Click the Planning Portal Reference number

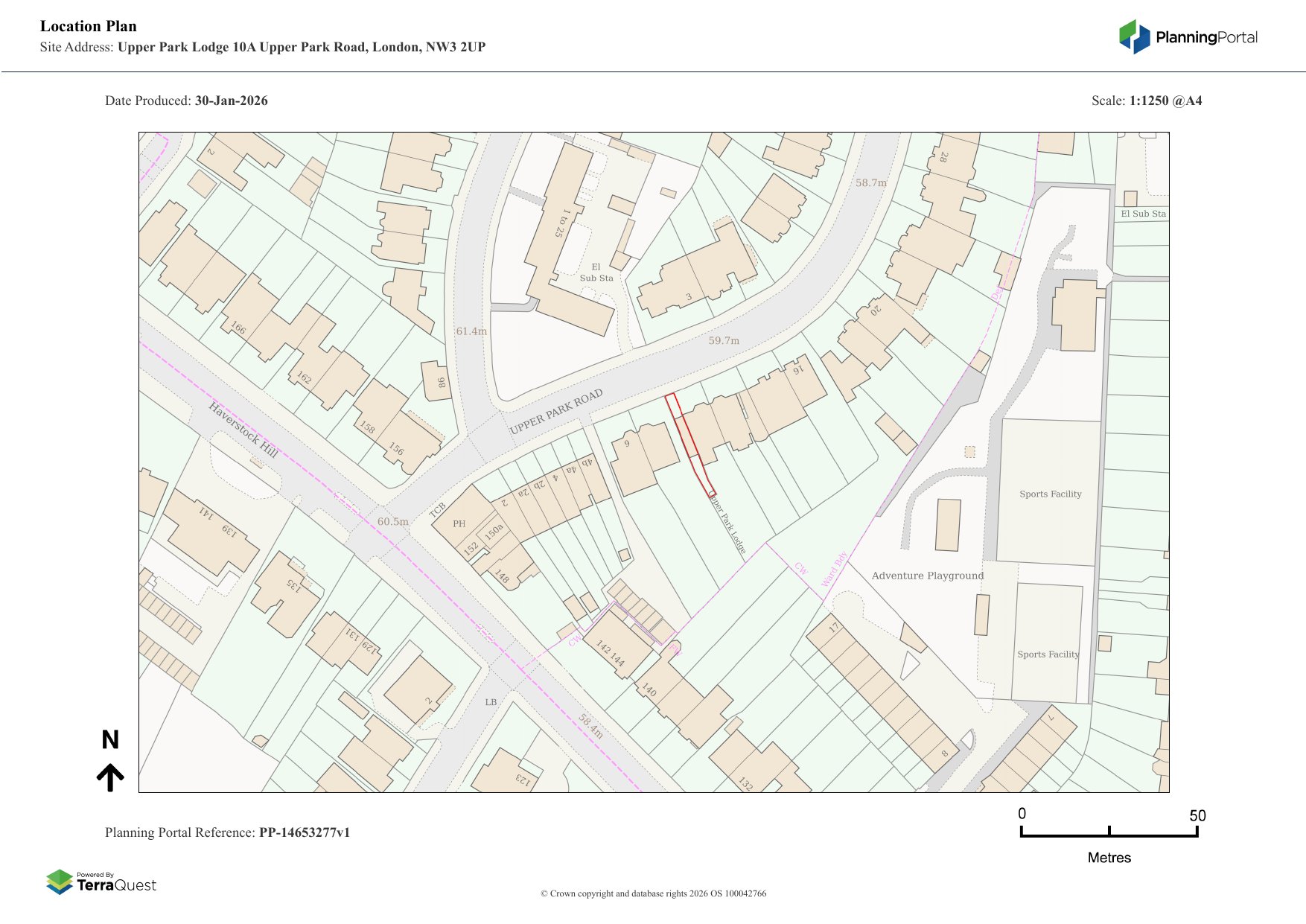304,832
